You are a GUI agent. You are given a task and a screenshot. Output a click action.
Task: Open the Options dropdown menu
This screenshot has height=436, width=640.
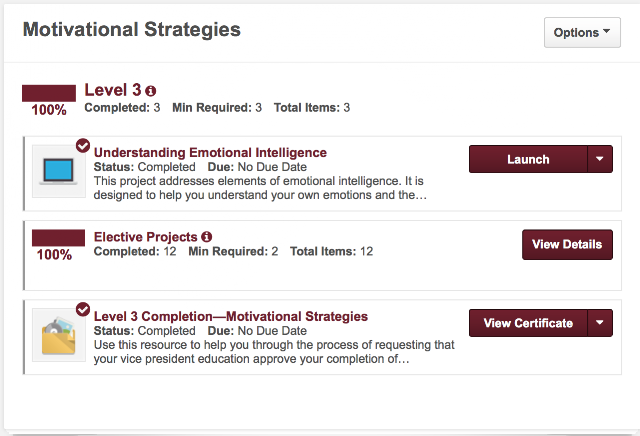[x=582, y=32]
